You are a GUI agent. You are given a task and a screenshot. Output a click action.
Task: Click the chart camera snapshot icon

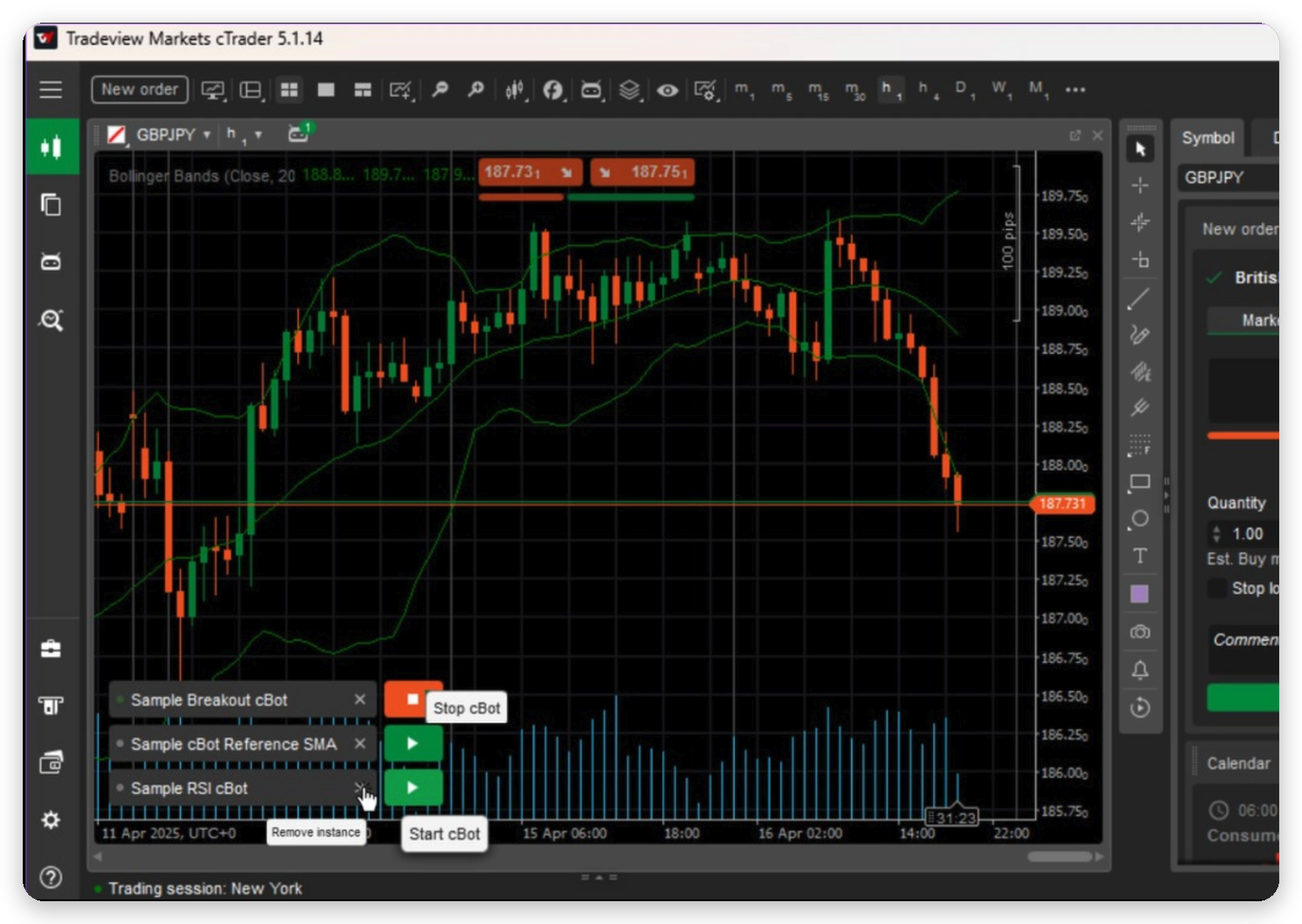coord(1140,632)
